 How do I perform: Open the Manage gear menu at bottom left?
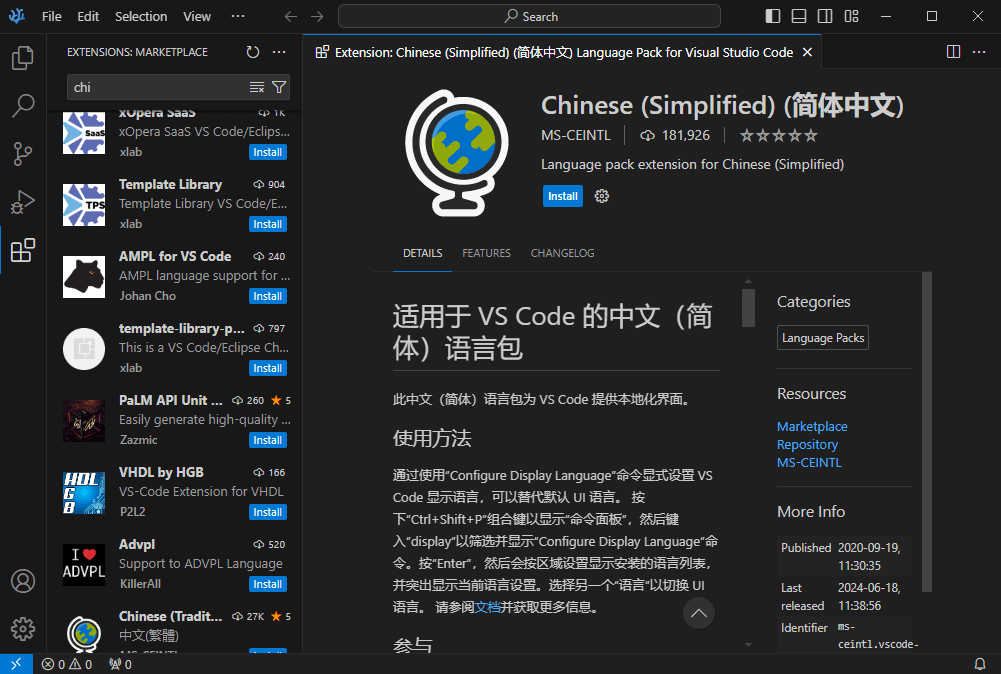(x=22, y=629)
